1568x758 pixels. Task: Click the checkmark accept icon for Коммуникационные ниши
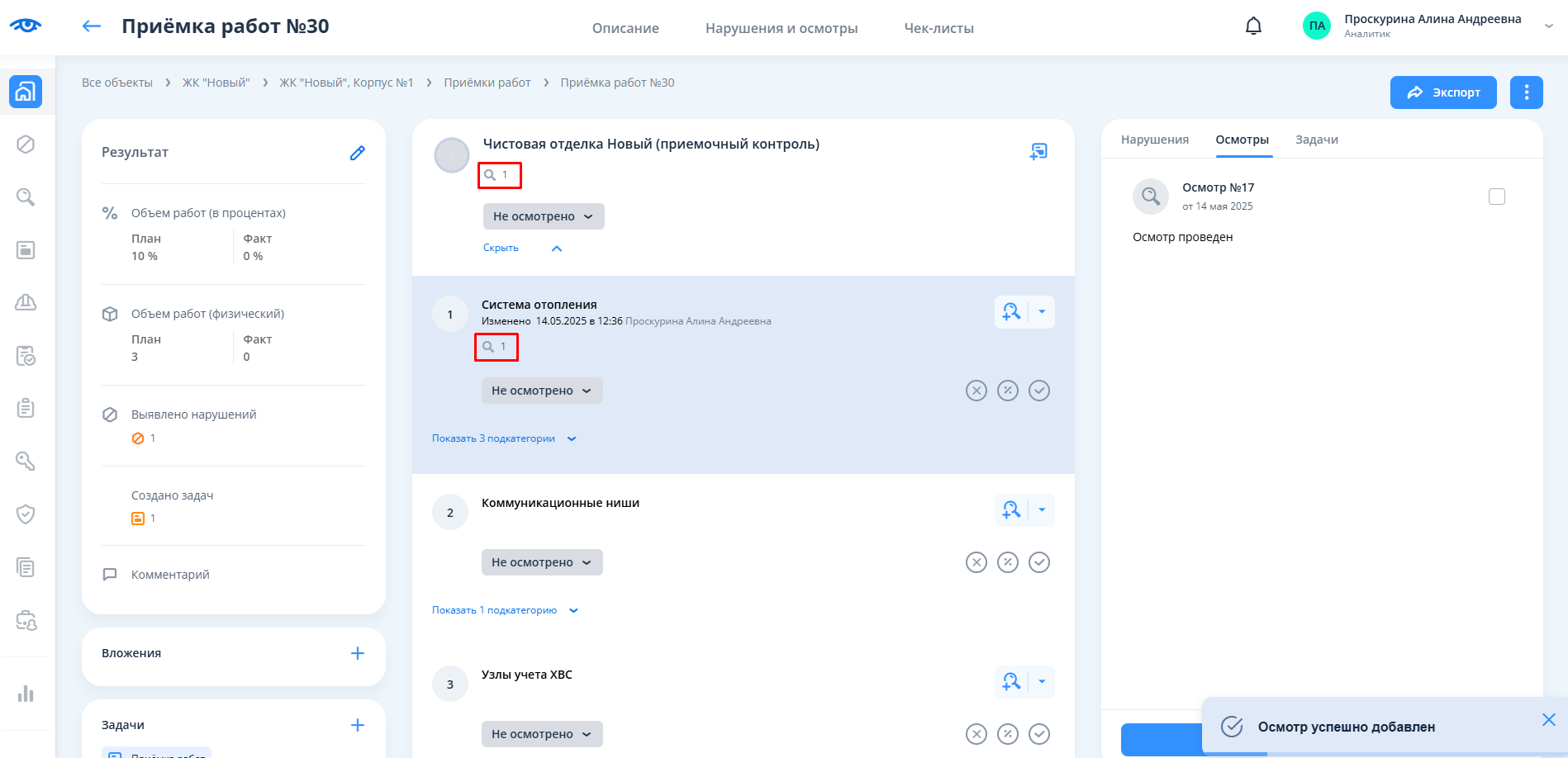(1039, 562)
